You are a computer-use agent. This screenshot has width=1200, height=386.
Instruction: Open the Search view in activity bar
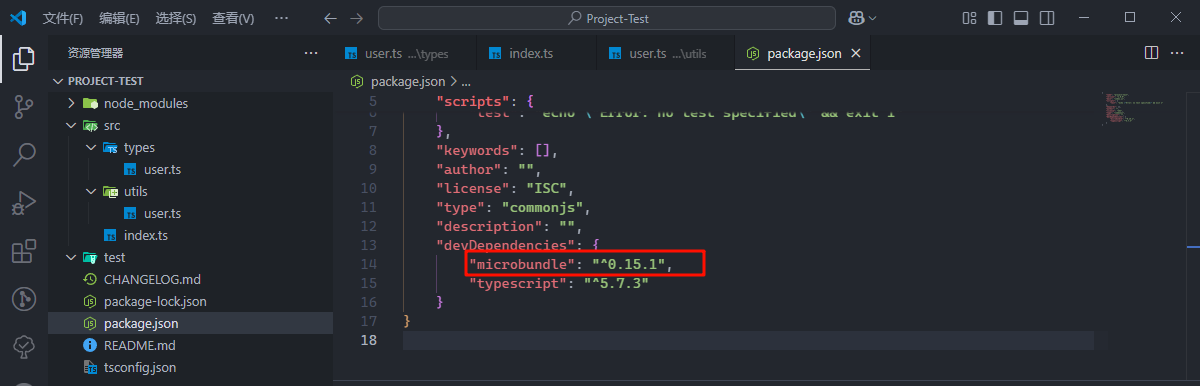pyautogui.click(x=24, y=154)
